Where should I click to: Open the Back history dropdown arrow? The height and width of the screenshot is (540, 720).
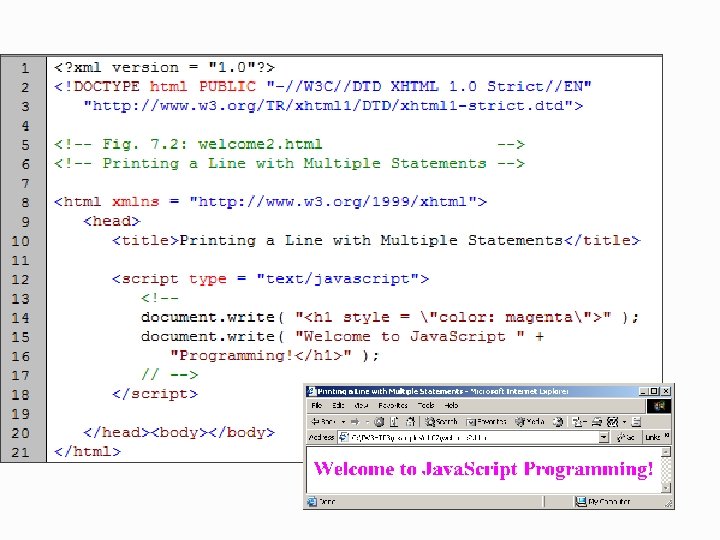point(343,422)
